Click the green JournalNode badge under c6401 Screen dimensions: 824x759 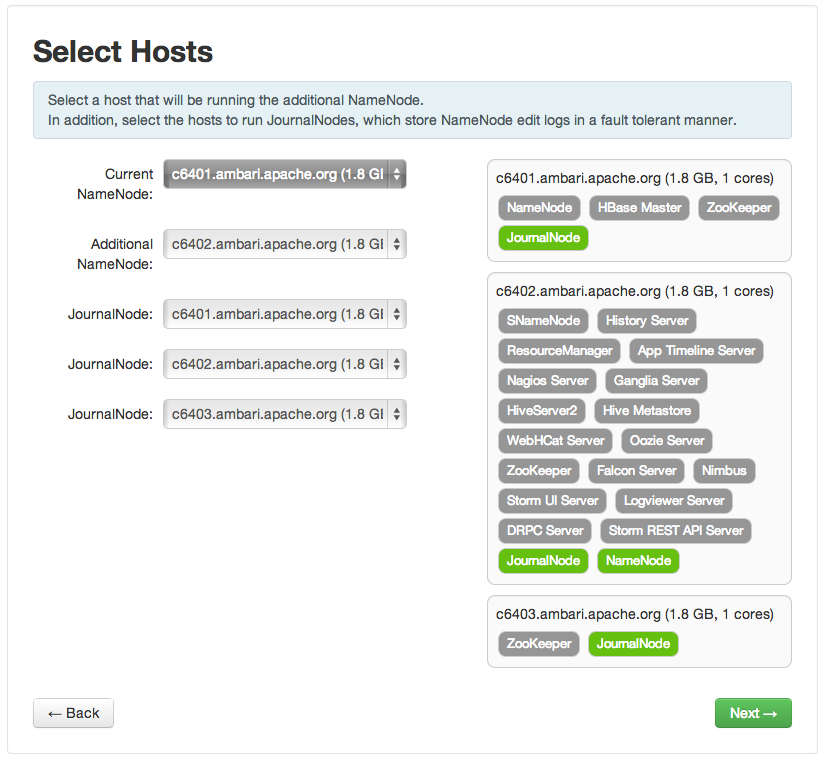click(543, 238)
